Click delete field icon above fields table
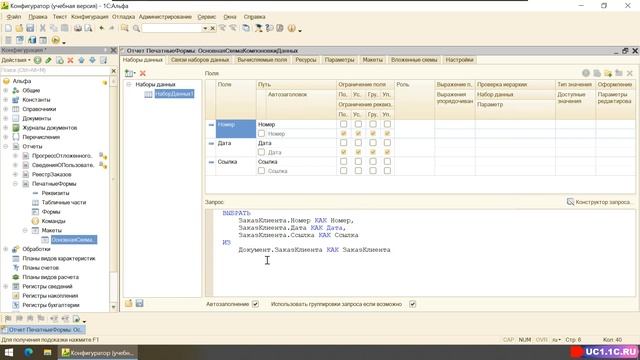 pyautogui.click(x=630, y=73)
